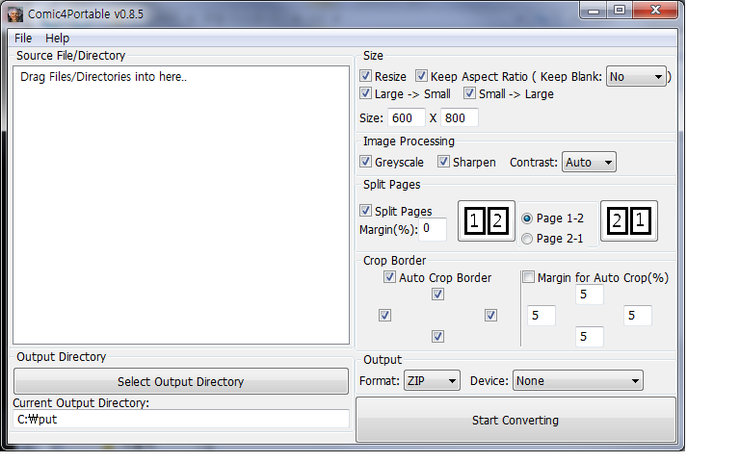The height and width of the screenshot is (462, 740).
Task: Click the Comic4Portable app icon in title bar
Action: pyautogui.click(x=15, y=14)
